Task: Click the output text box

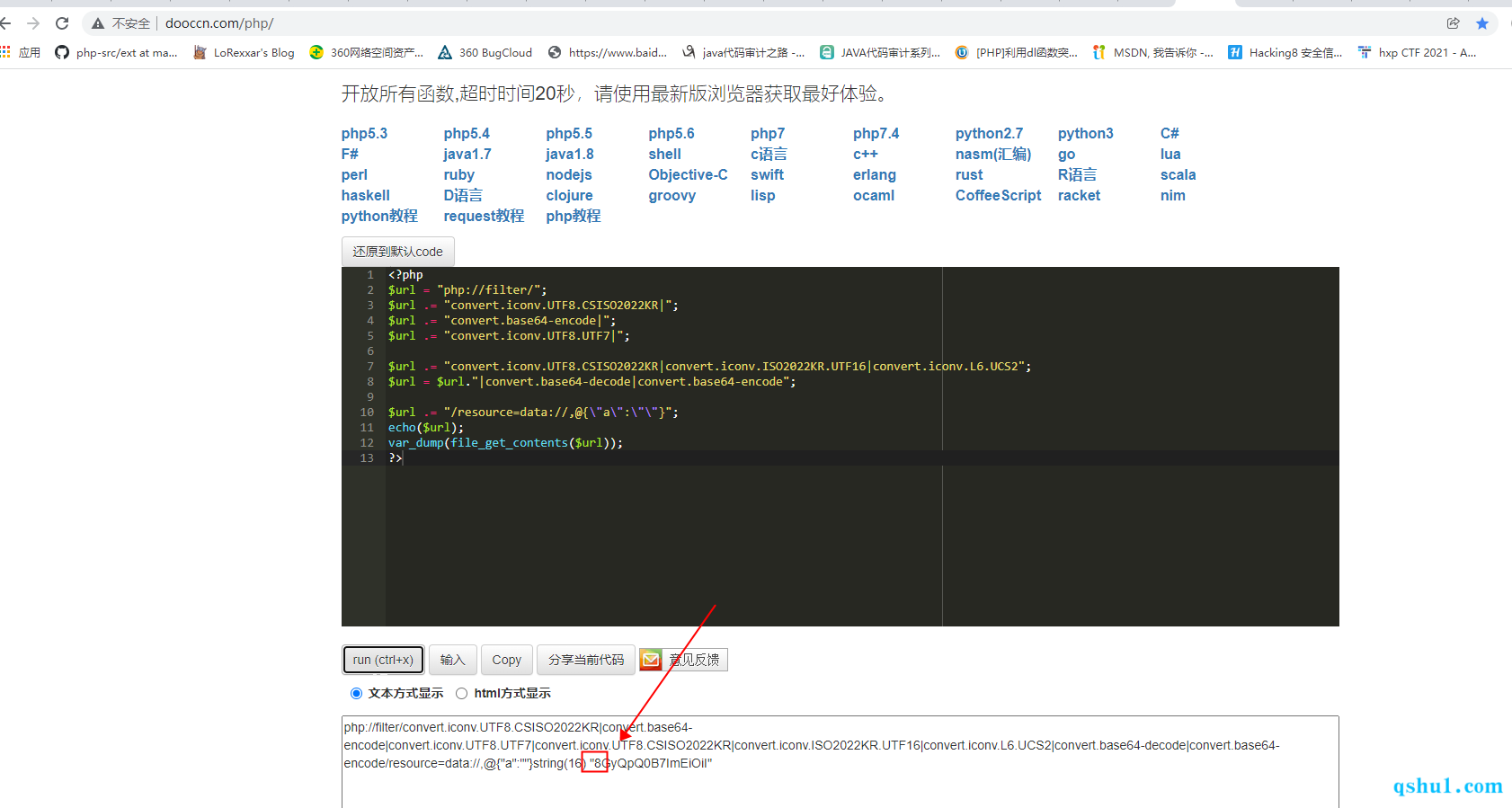Action: (x=840, y=762)
